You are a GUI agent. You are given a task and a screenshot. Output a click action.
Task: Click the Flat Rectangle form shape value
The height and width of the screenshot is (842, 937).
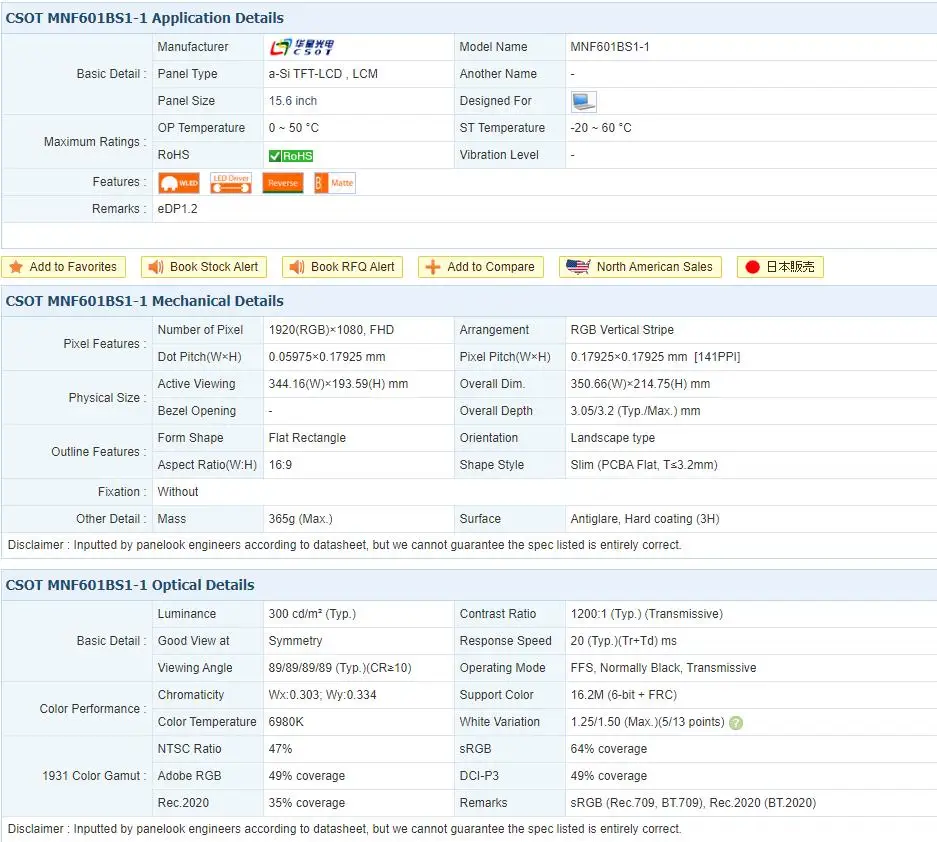click(x=307, y=438)
